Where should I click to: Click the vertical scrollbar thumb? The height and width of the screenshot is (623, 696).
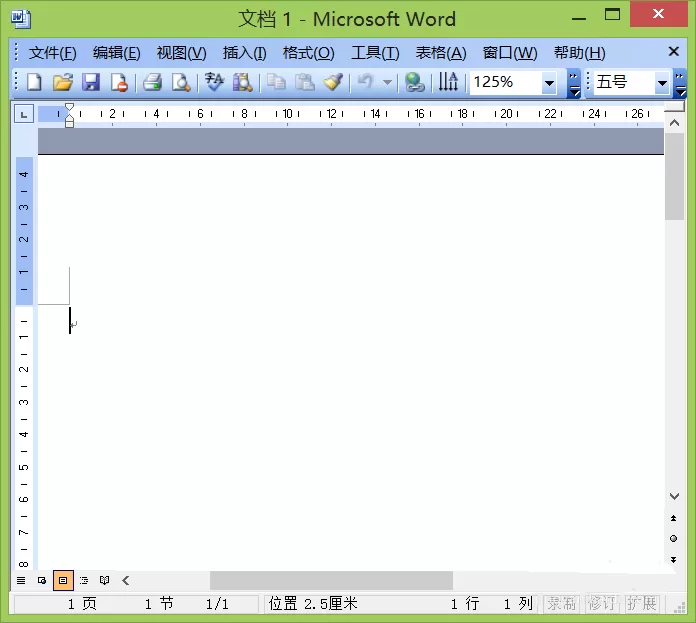(674, 177)
